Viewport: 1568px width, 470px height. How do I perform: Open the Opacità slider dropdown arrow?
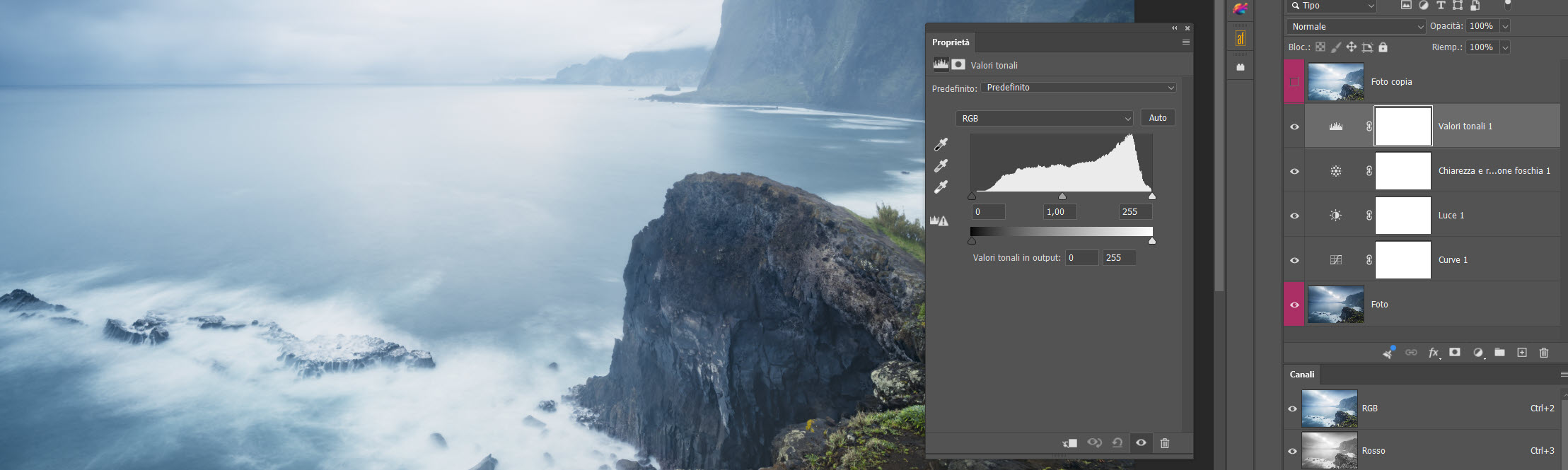pos(1505,27)
